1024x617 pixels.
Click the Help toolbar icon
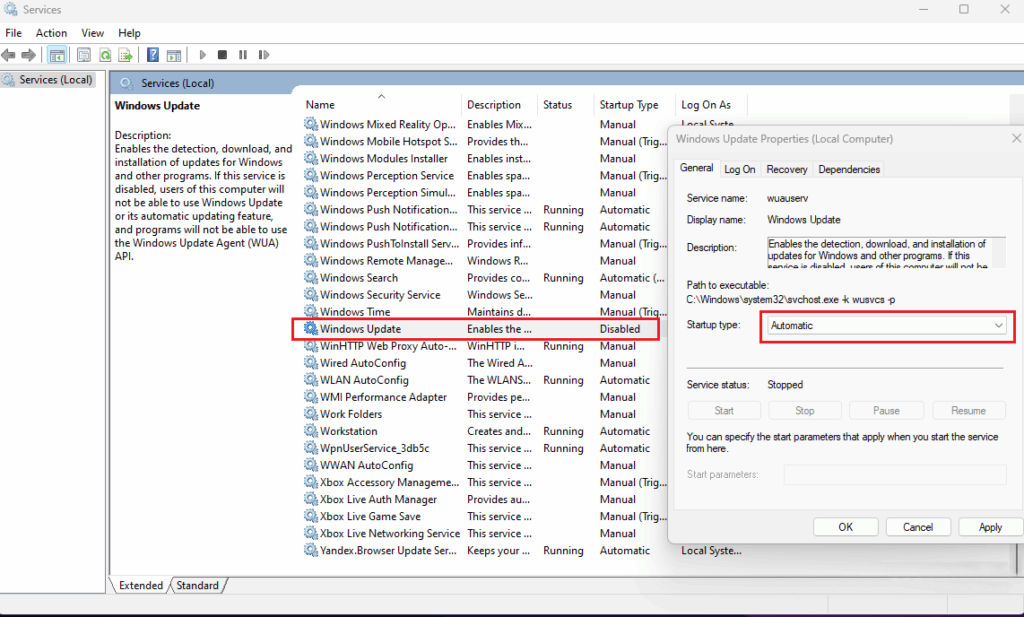click(x=152, y=55)
